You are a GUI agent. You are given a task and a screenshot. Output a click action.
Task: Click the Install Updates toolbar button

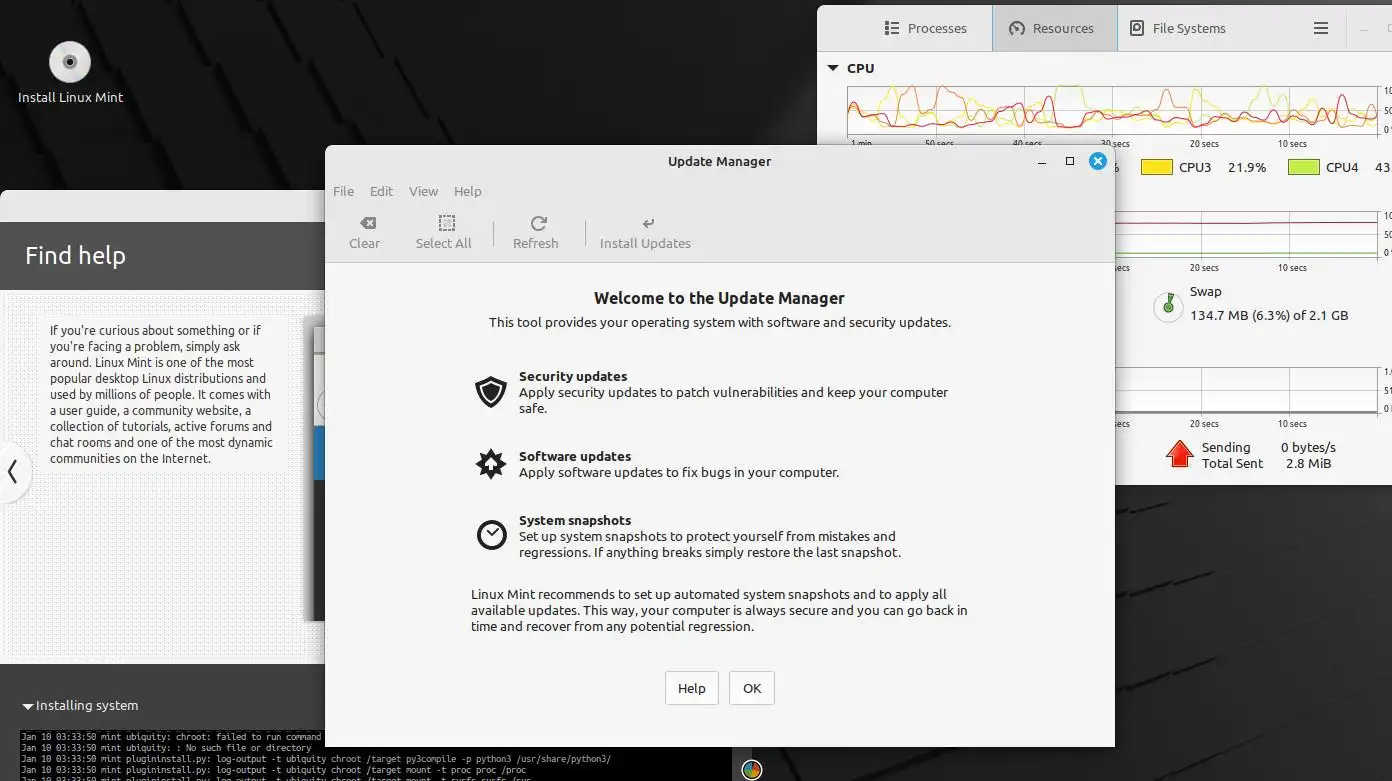tap(645, 232)
